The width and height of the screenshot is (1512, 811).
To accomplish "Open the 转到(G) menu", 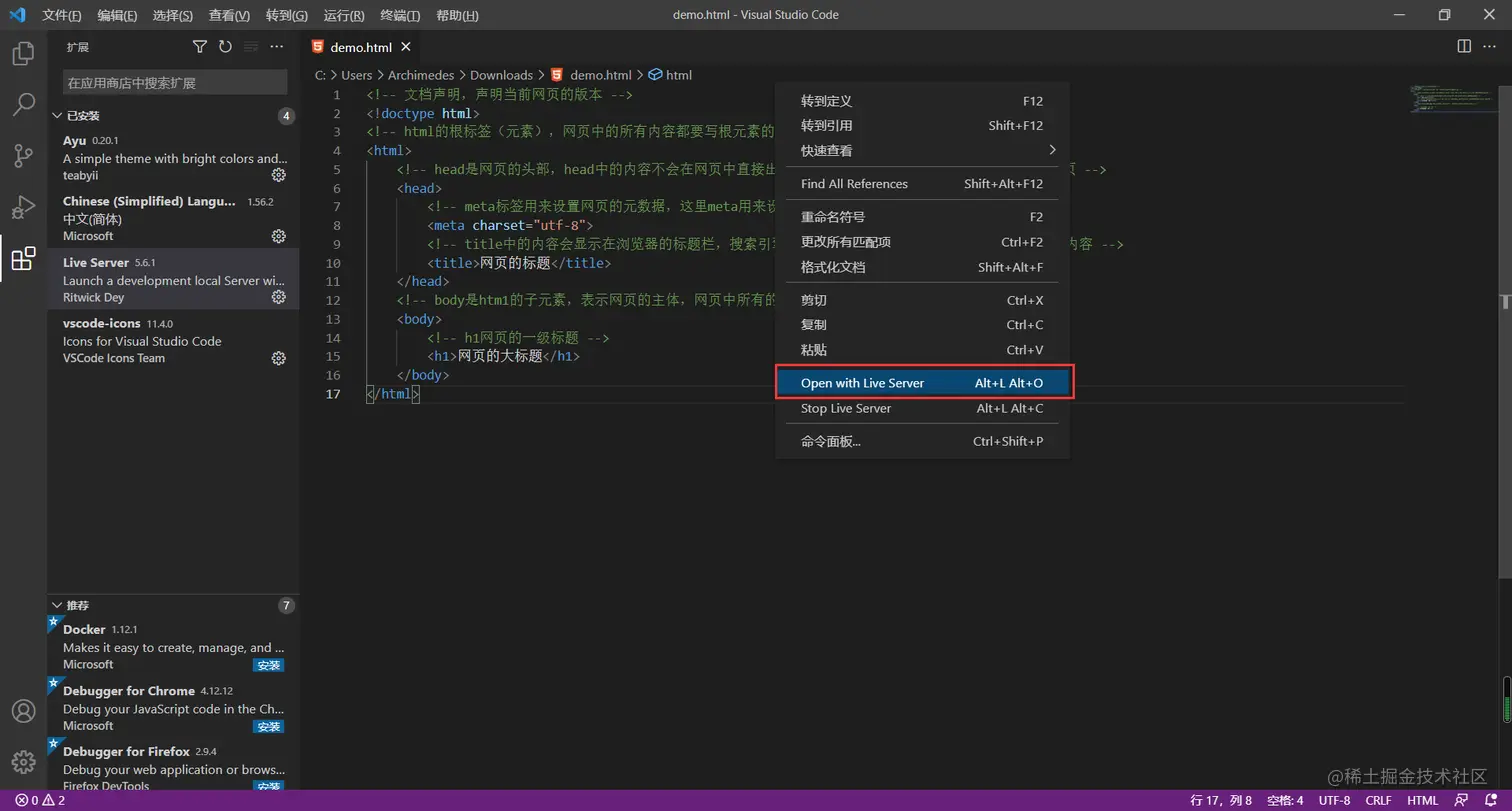I will [287, 15].
